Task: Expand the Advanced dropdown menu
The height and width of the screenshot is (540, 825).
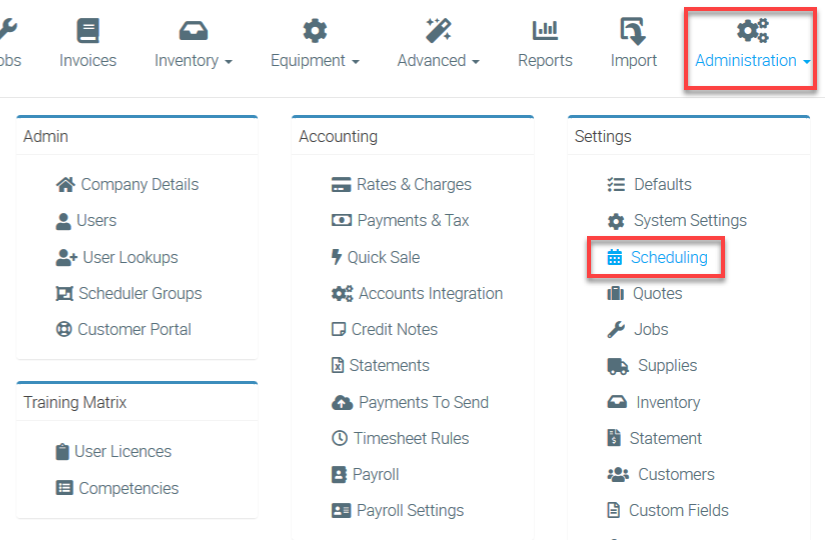Action: [438, 60]
